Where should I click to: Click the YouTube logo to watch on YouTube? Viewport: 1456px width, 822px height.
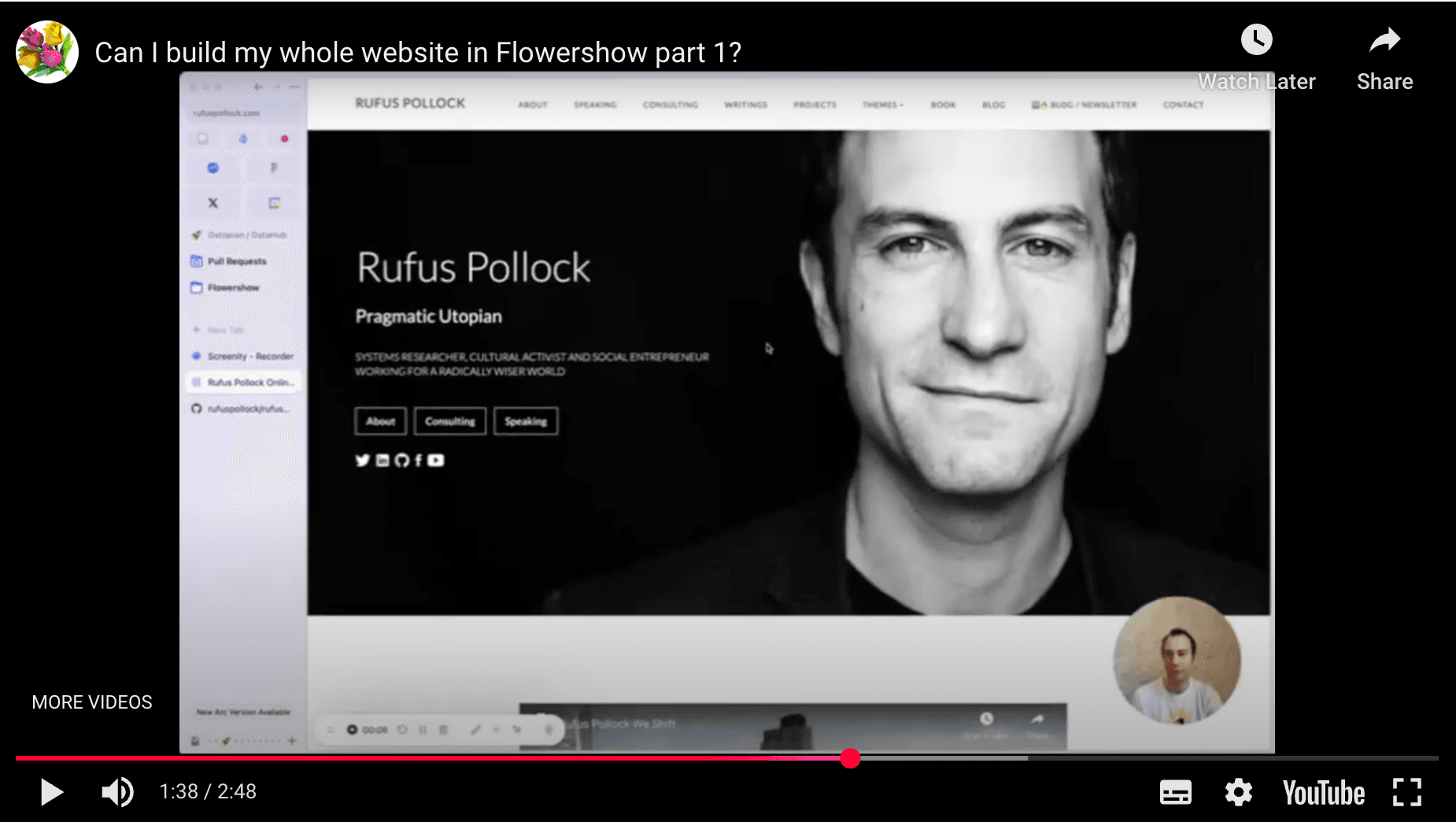point(1323,793)
